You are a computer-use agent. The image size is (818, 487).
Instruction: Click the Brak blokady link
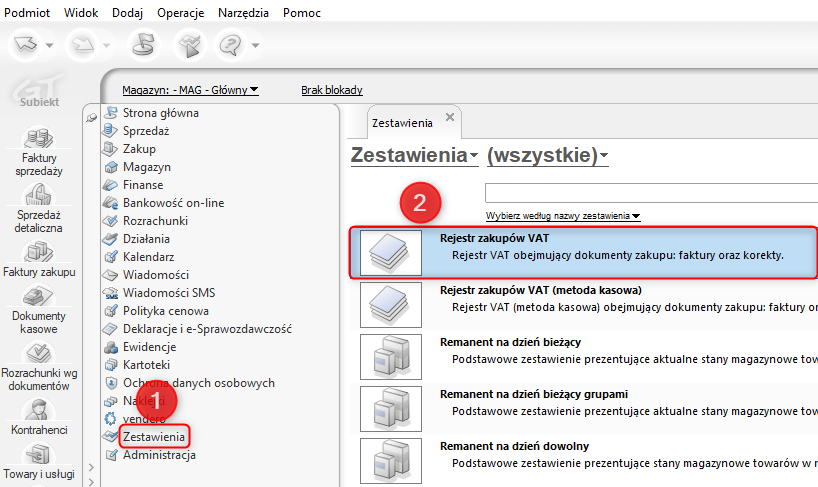click(x=332, y=90)
